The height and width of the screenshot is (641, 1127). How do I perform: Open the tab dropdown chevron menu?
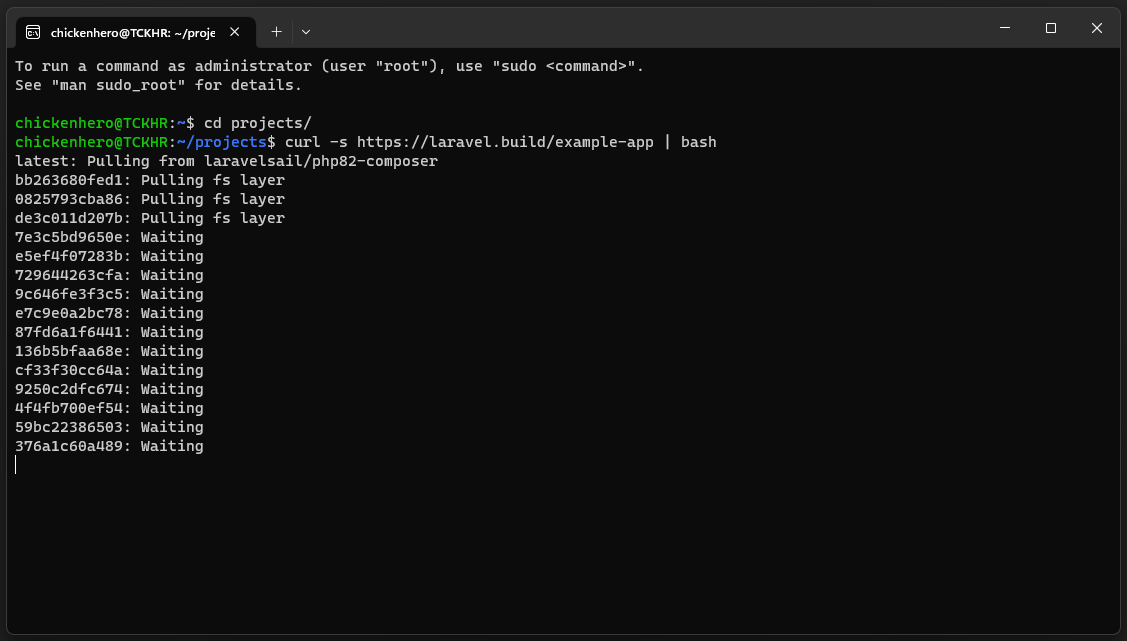pyautogui.click(x=306, y=31)
